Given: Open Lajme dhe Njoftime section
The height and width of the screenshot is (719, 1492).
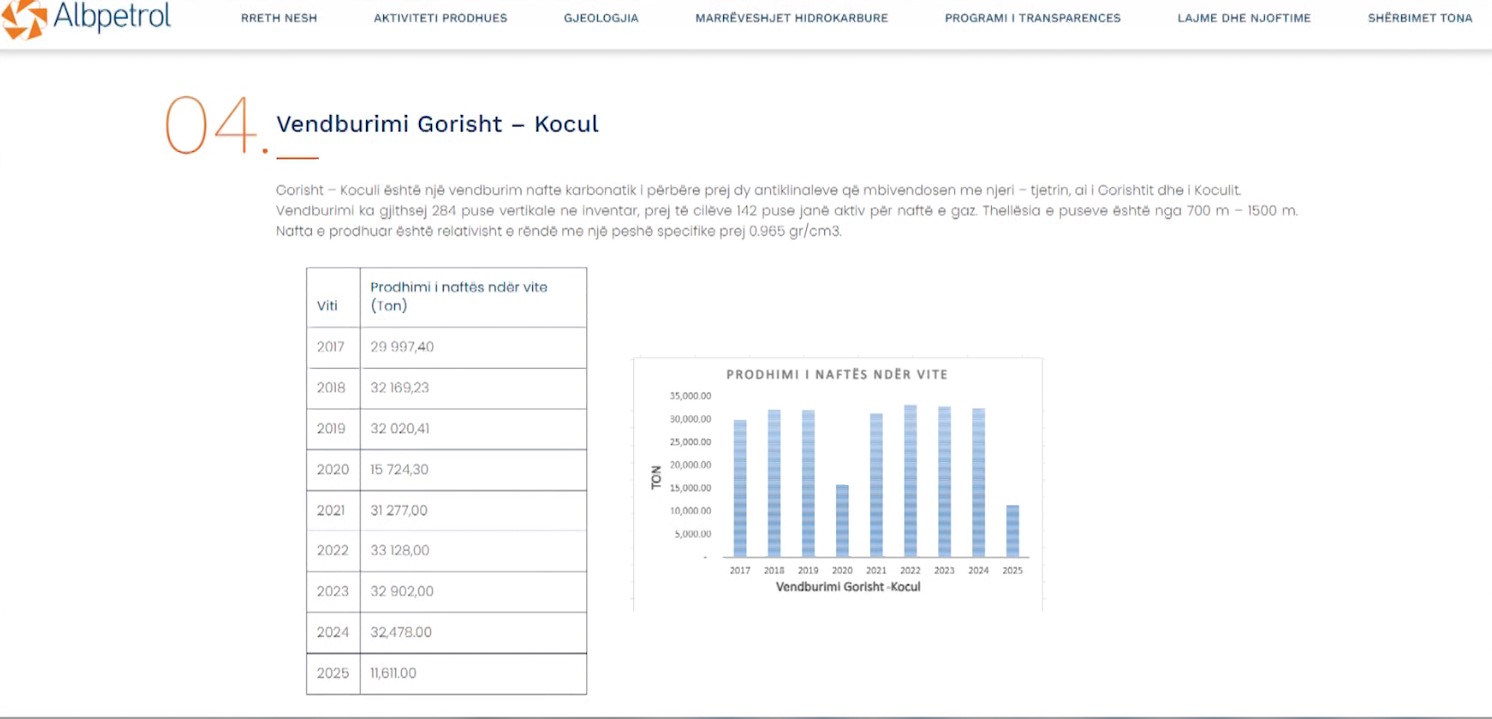Looking at the screenshot, I should click(x=1243, y=18).
